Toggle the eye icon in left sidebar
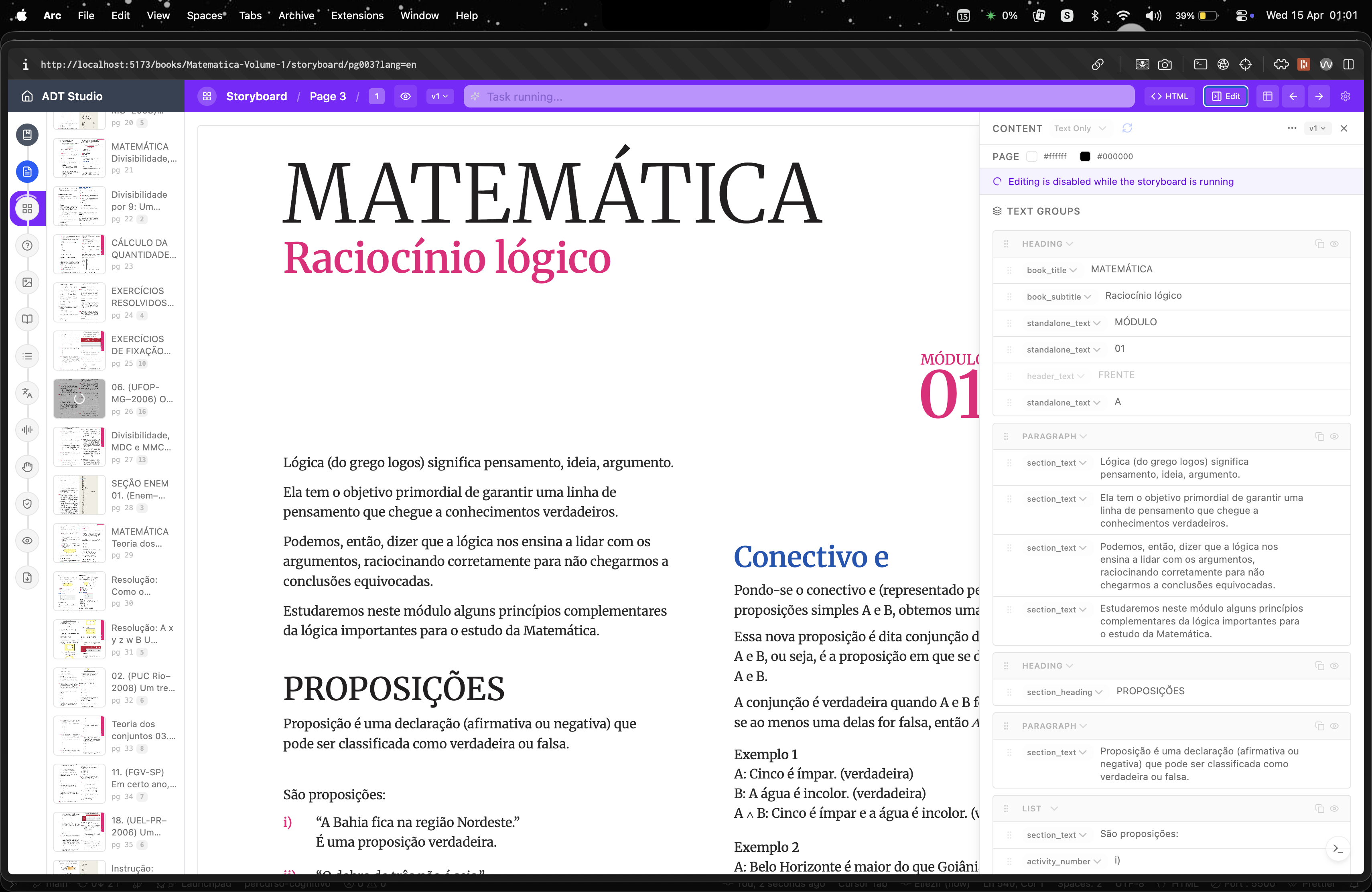1372x892 pixels. coord(27,541)
